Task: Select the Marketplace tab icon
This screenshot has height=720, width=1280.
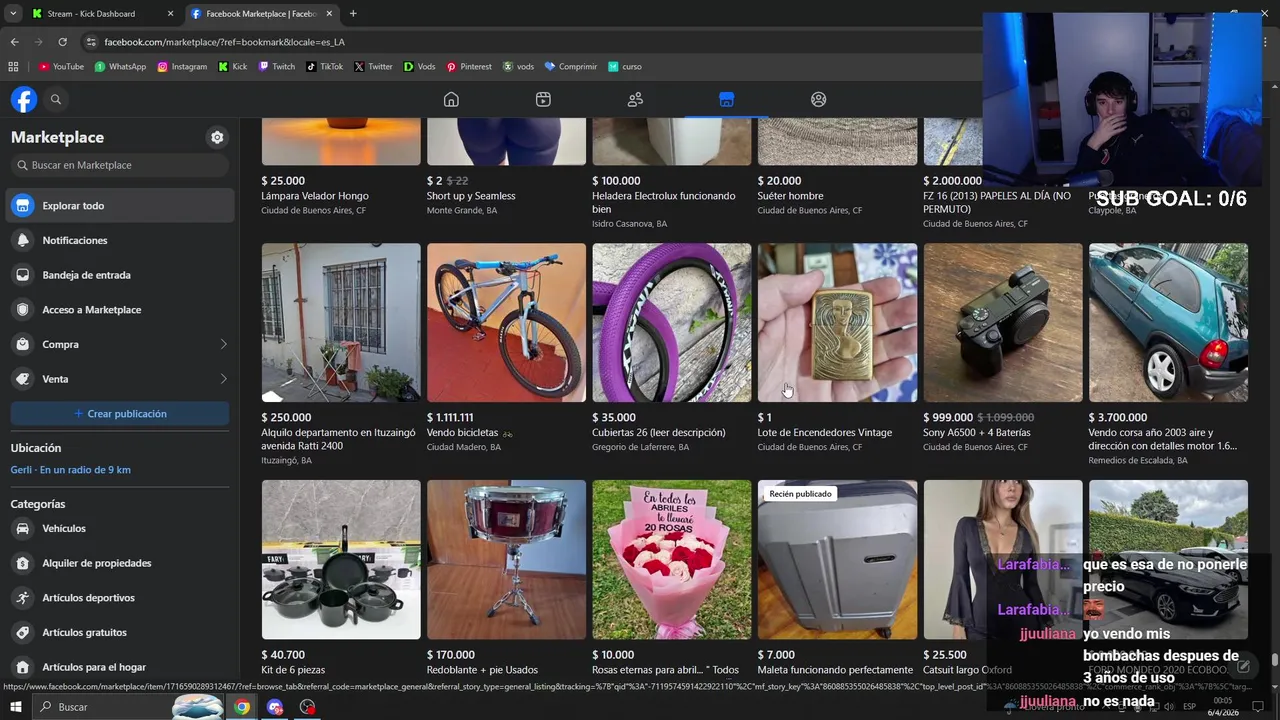Action: click(726, 99)
